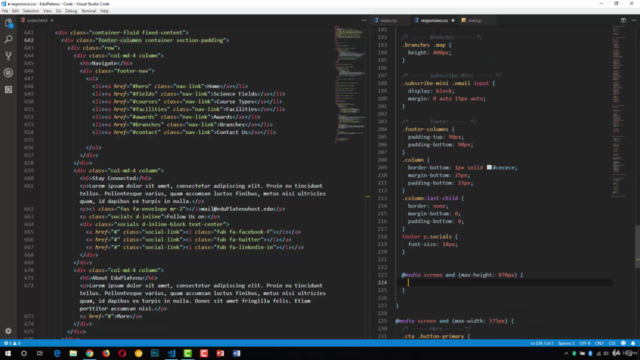Screen dimensions: 640x360
Task: Open the Help menu
Action: pyautogui.click(x=104, y=11)
